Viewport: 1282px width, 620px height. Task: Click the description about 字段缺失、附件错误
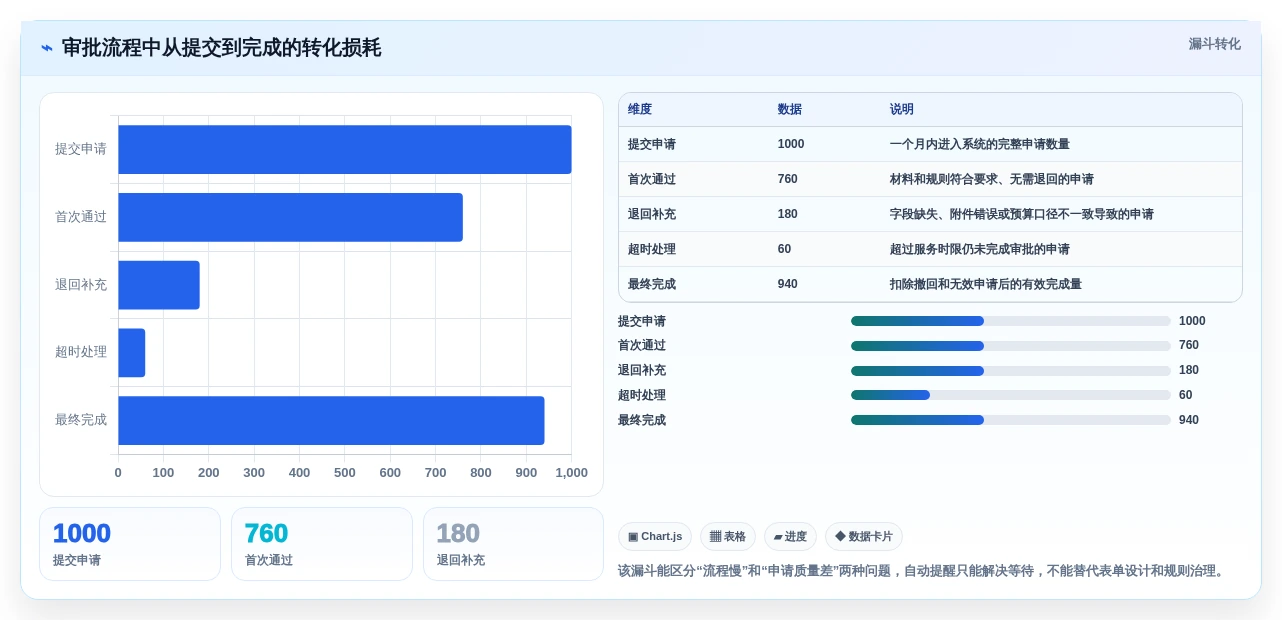[1022, 214]
